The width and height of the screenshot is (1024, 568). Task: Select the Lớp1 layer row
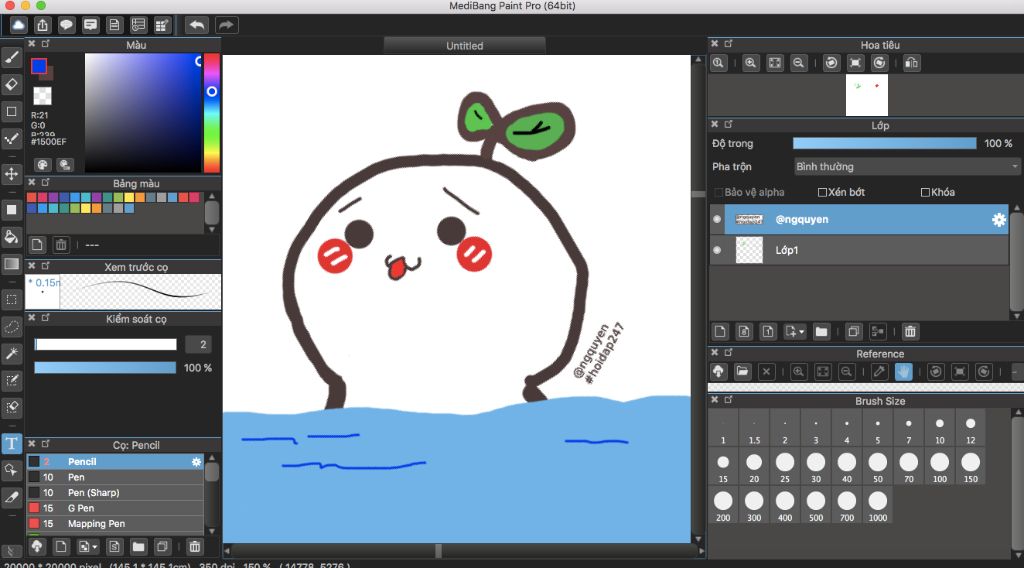859,250
